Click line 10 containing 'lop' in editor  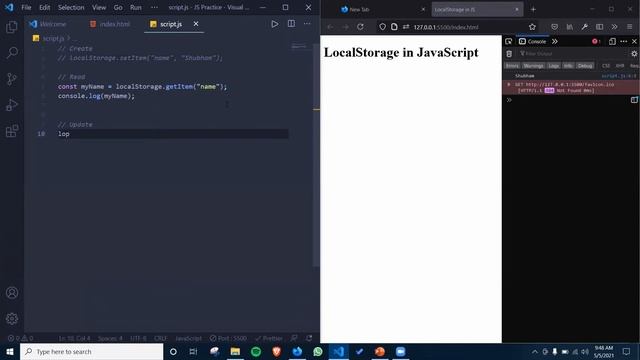[x=173, y=134]
